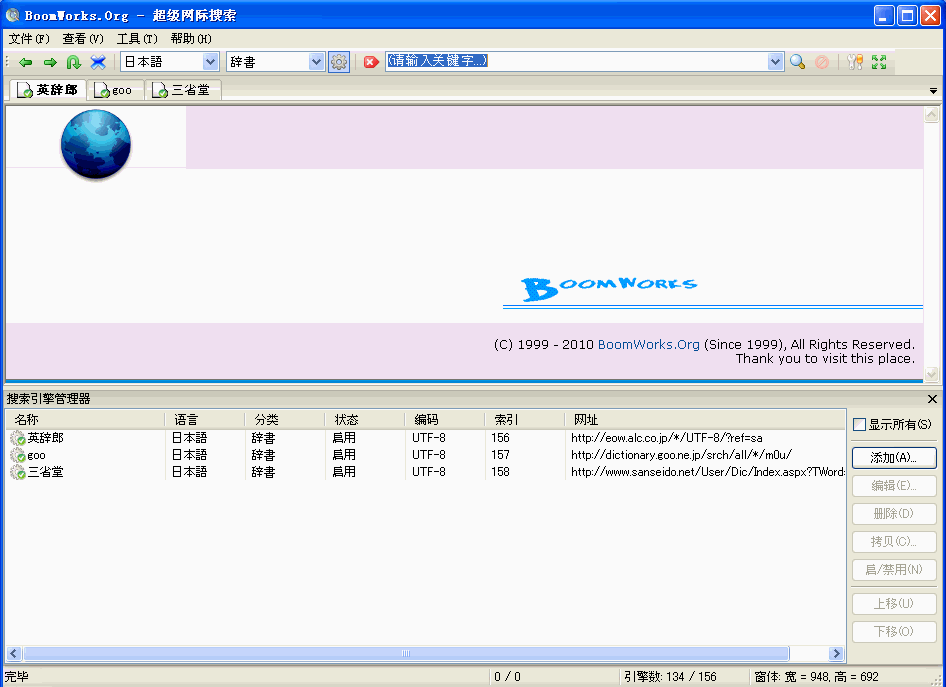The width and height of the screenshot is (946, 687).
Task: Click the 添加(A)... button
Action: (894, 458)
